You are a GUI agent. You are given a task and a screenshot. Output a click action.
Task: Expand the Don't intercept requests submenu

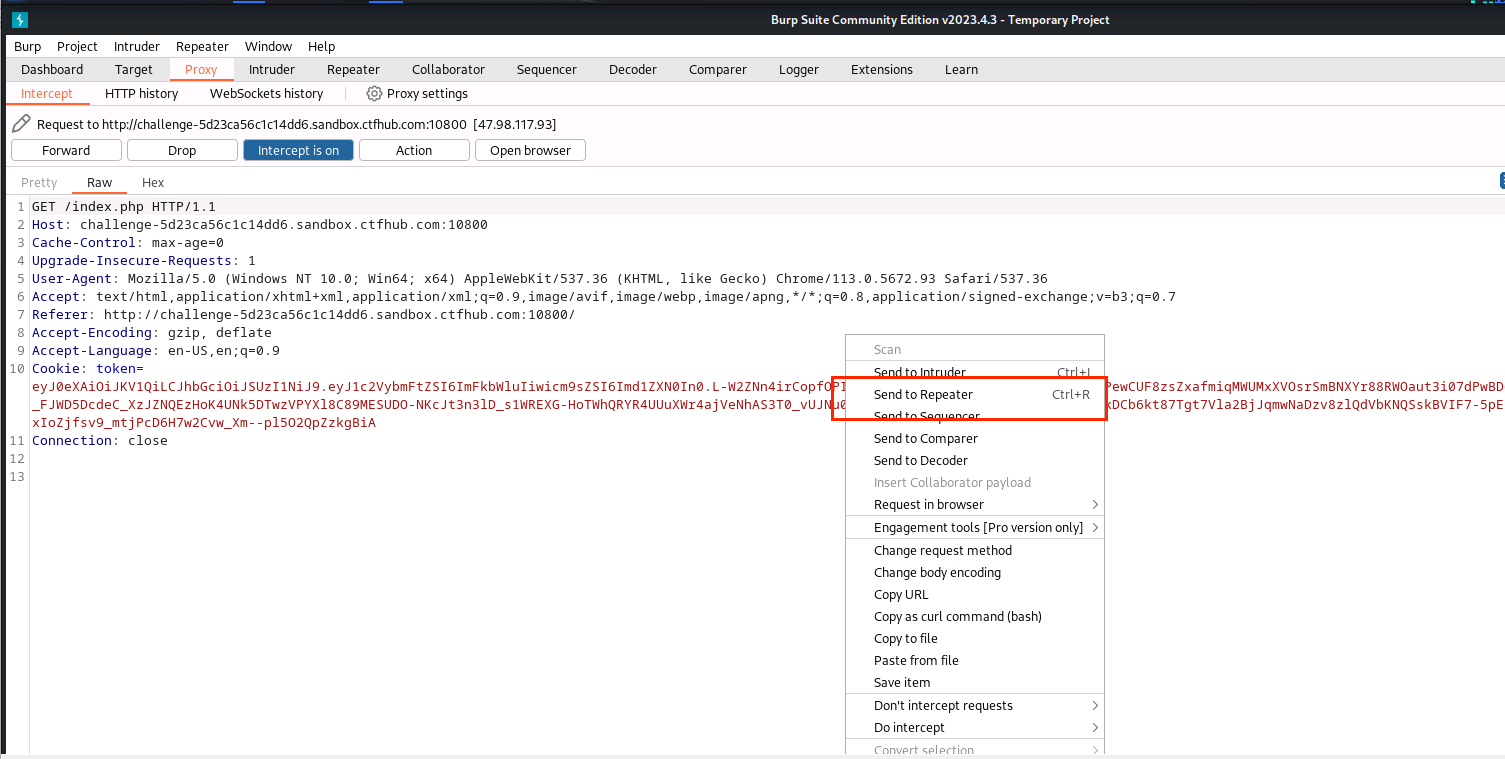tap(975, 705)
